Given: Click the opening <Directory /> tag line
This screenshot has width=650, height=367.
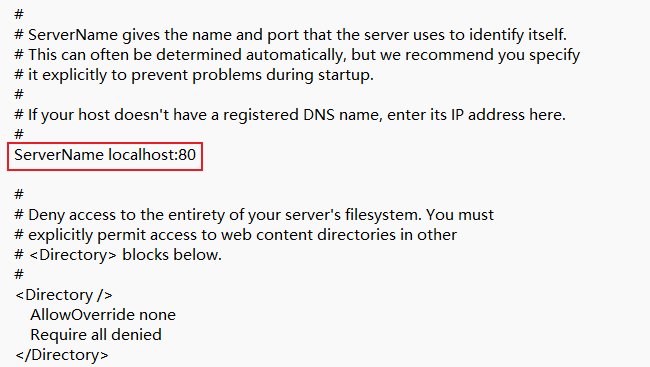Looking at the screenshot, I should (x=64, y=295).
